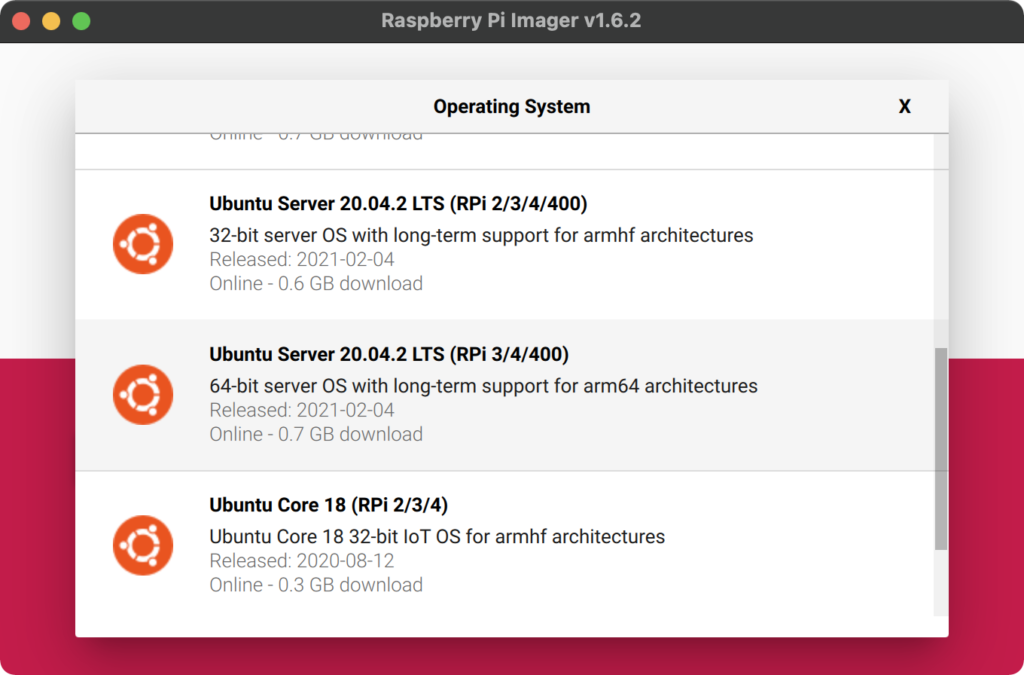This screenshot has width=1024, height=675.
Task: Click the 'Operating System' dialog title
Action: (511, 106)
